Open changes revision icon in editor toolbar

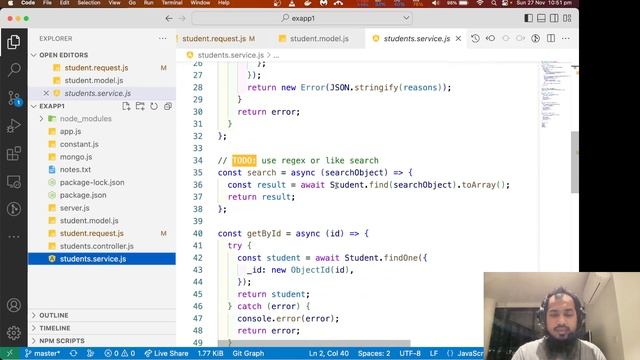pyautogui.click(x=490, y=38)
